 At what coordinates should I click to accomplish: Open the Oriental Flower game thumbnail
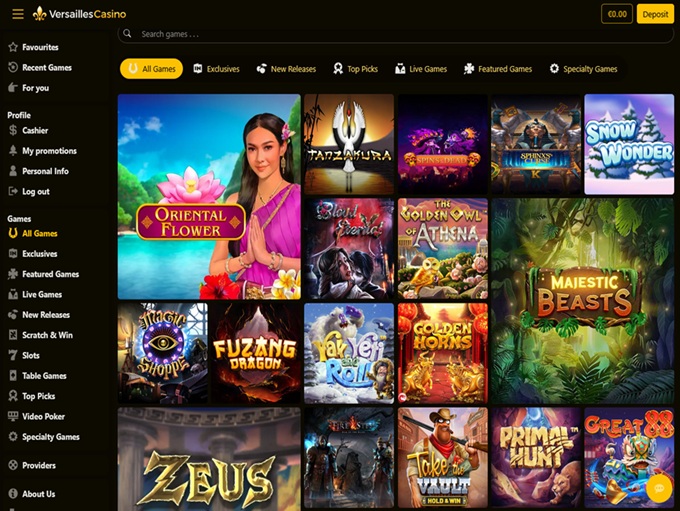click(209, 197)
